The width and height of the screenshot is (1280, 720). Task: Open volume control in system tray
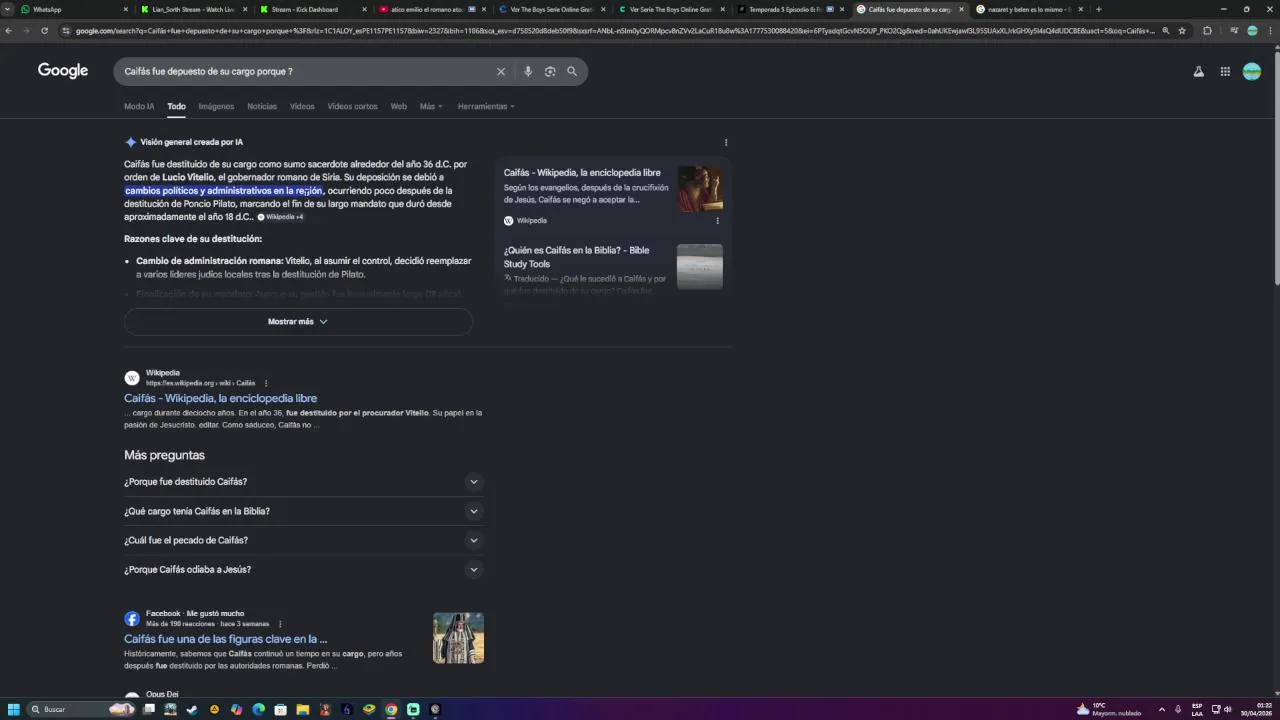(x=1228, y=709)
